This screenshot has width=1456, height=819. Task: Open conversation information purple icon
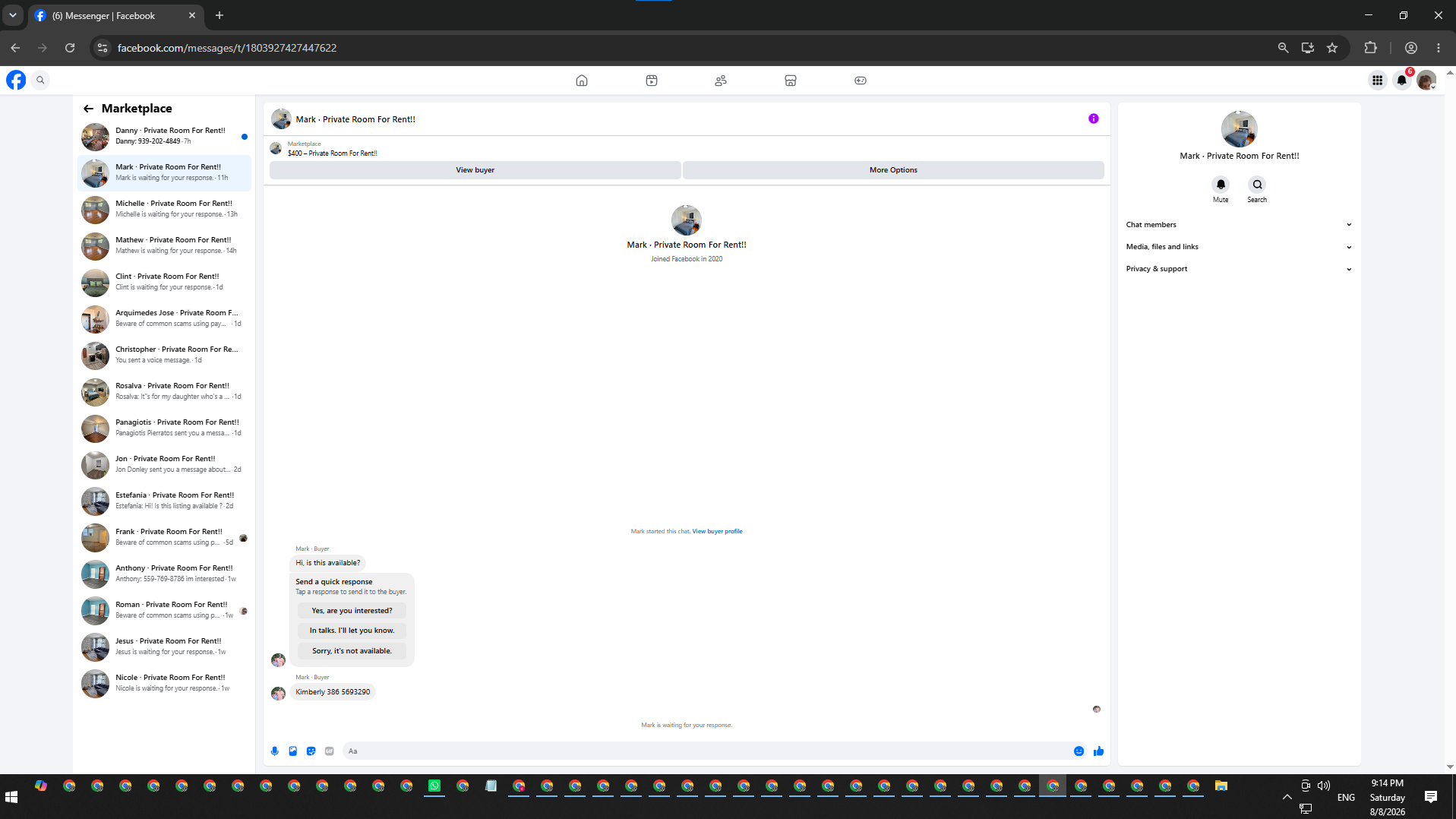click(1094, 119)
